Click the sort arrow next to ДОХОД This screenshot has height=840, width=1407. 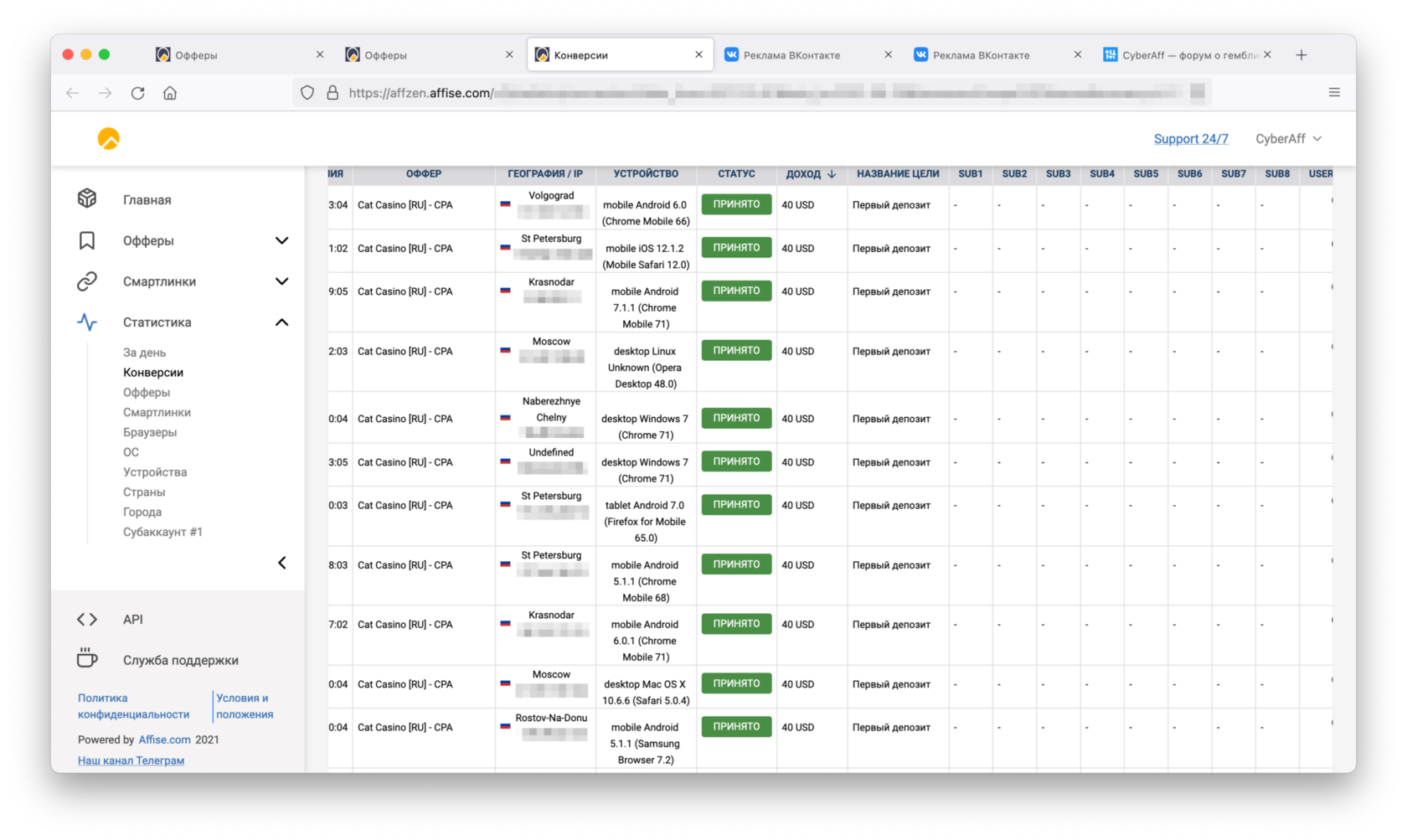pos(832,174)
